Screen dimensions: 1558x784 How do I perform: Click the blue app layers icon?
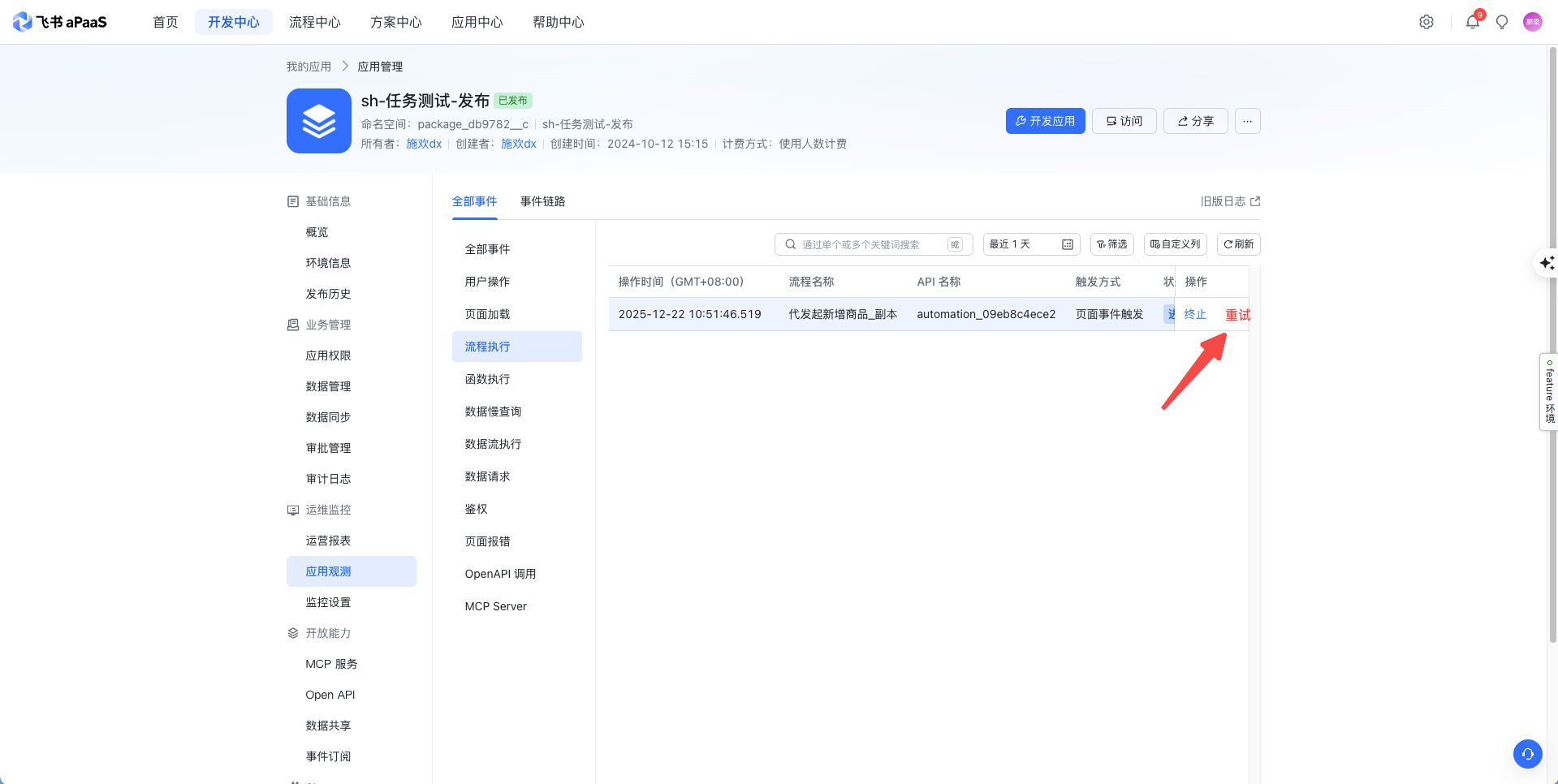tap(319, 121)
